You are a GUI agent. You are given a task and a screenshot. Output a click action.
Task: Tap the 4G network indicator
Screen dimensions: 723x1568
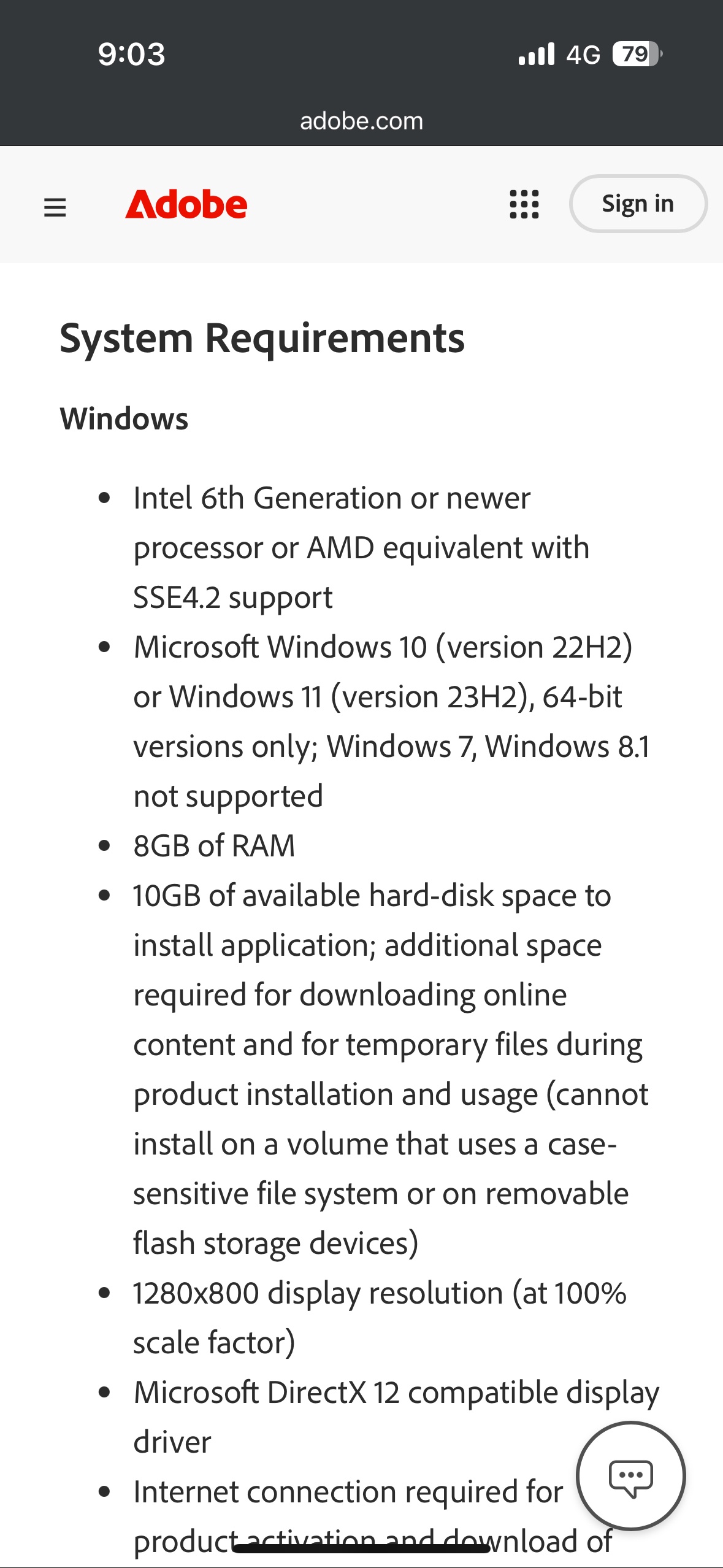583,55
